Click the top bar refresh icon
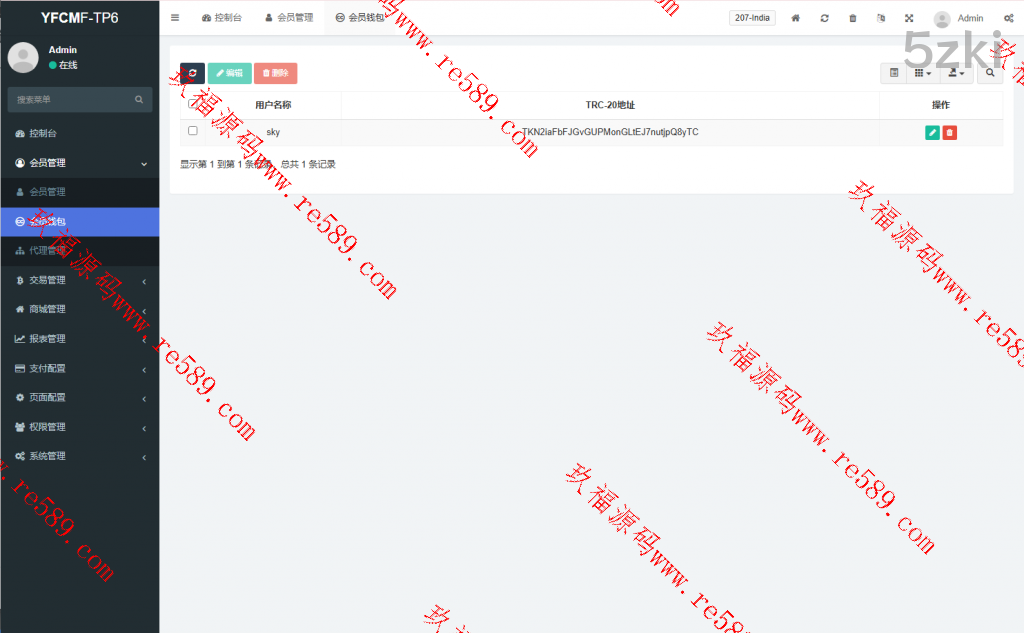Viewport: 1024px width, 633px height. click(x=824, y=18)
